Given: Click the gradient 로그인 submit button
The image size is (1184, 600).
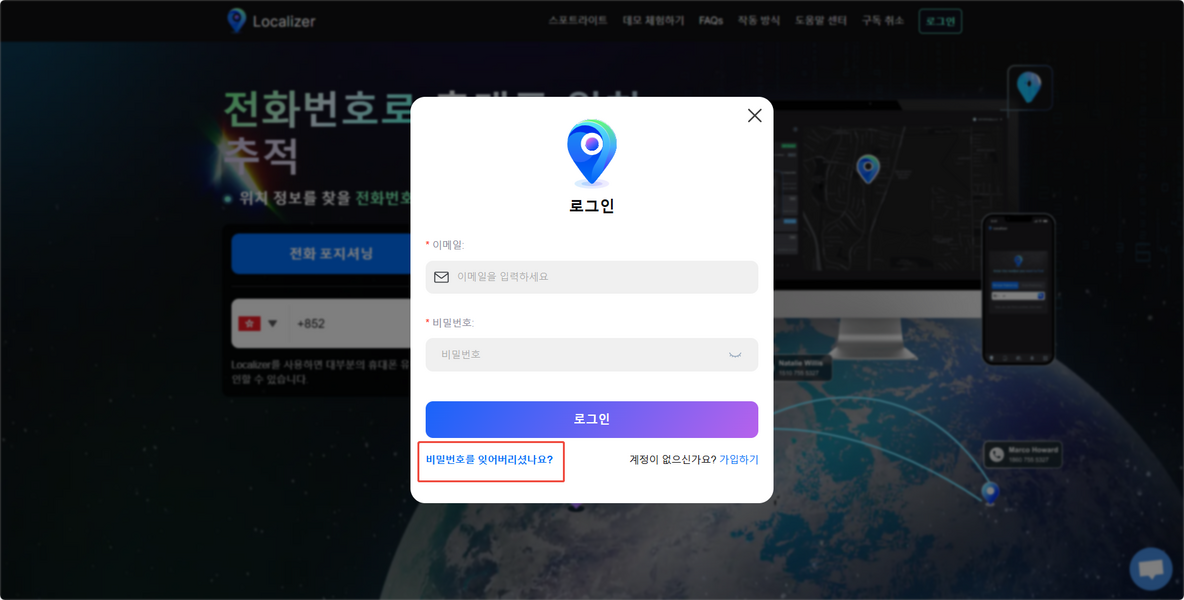Looking at the screenshot, I should [592, 420].
